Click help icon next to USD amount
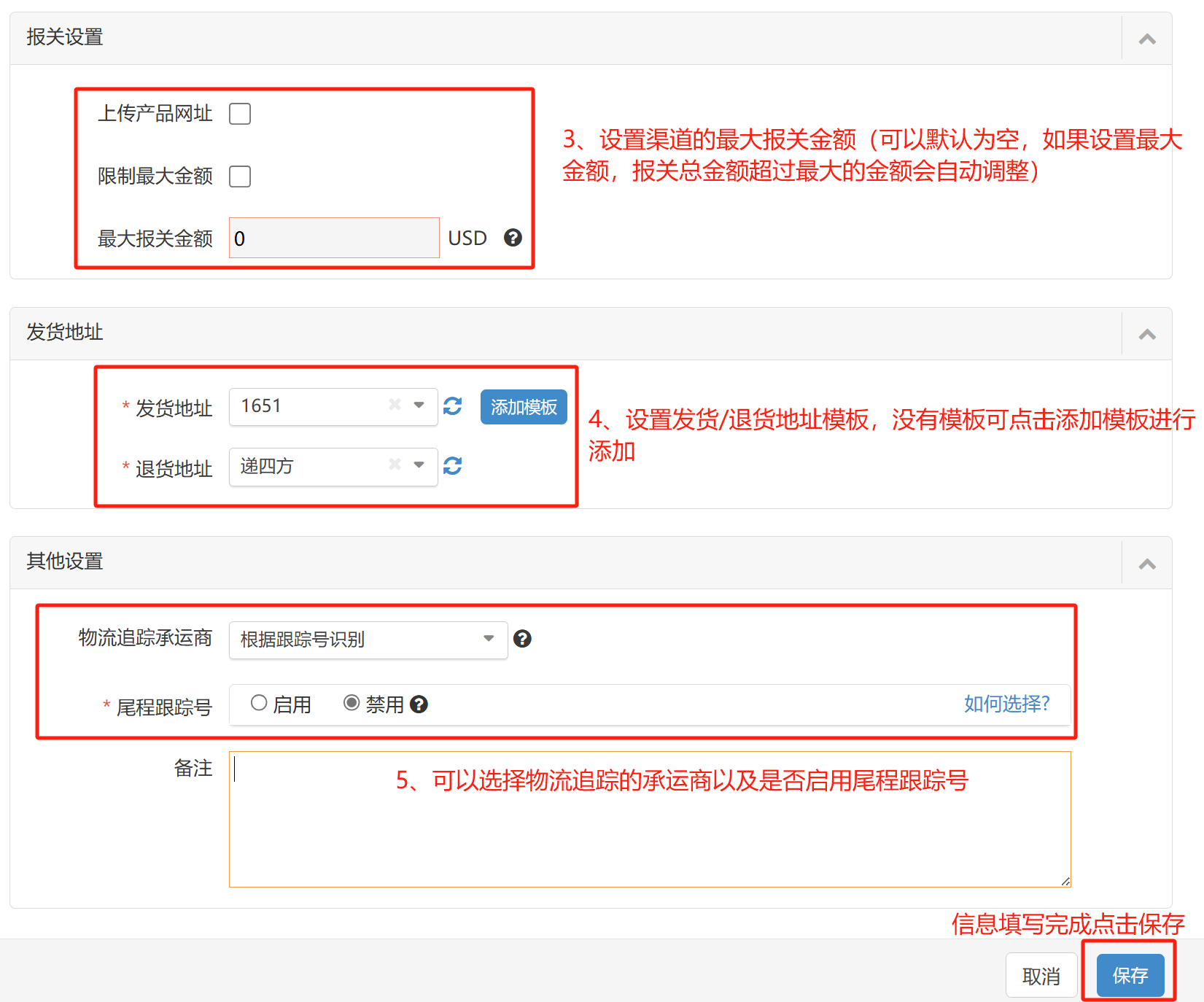 tap(513, 238)
